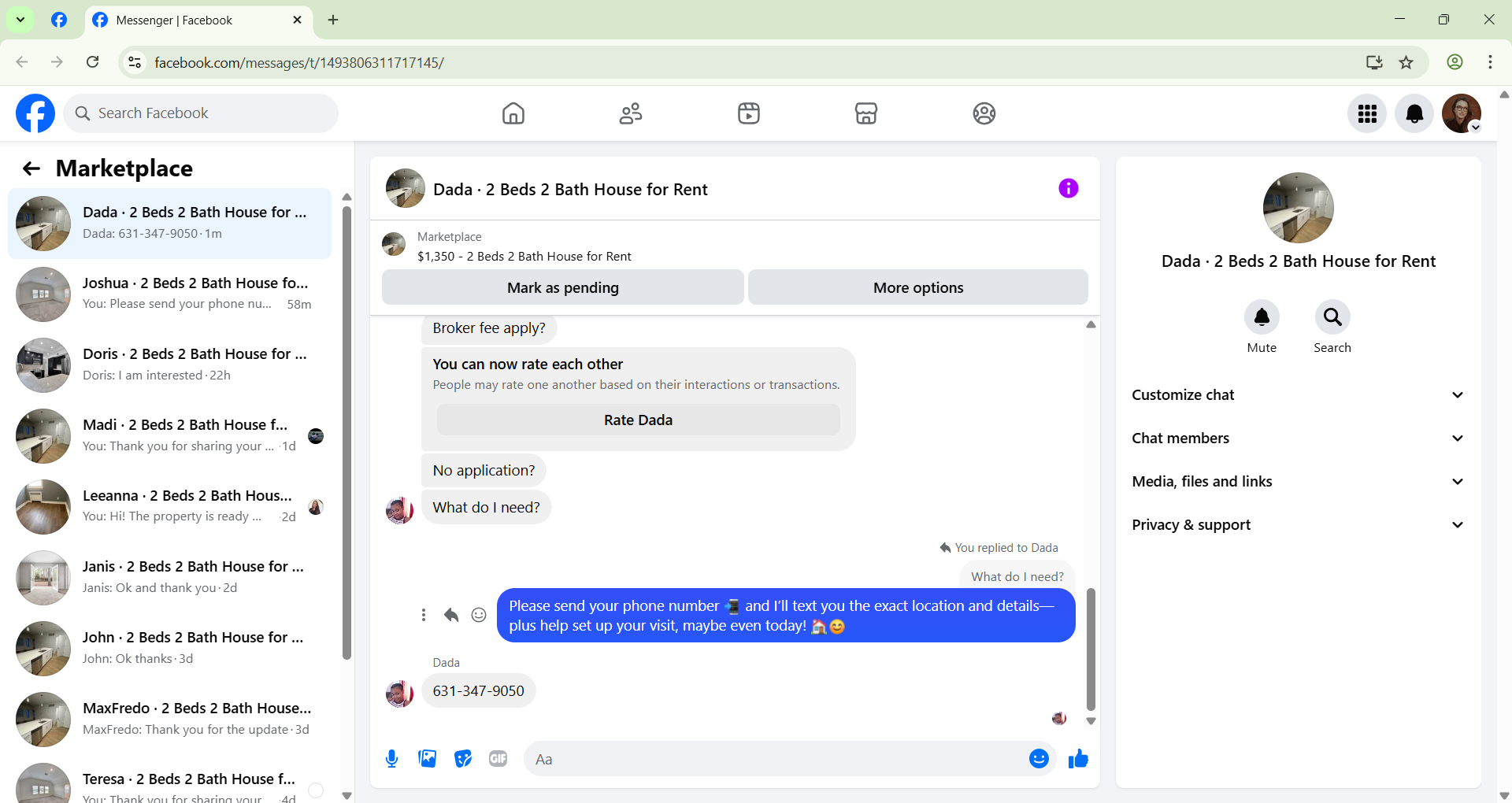Click the Facebook logo
Image resolution: width=1512 pixels, height=803 pixels.
pos(35,113)
